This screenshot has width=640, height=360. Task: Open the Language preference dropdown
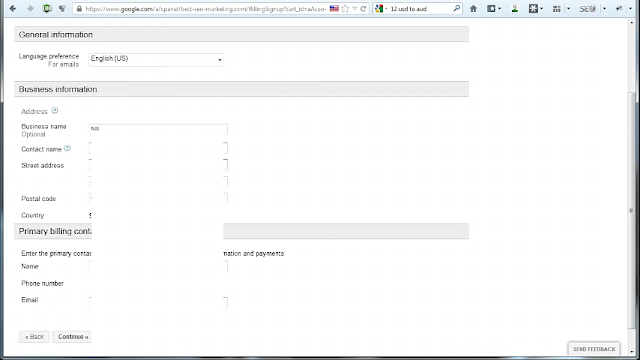156,60
